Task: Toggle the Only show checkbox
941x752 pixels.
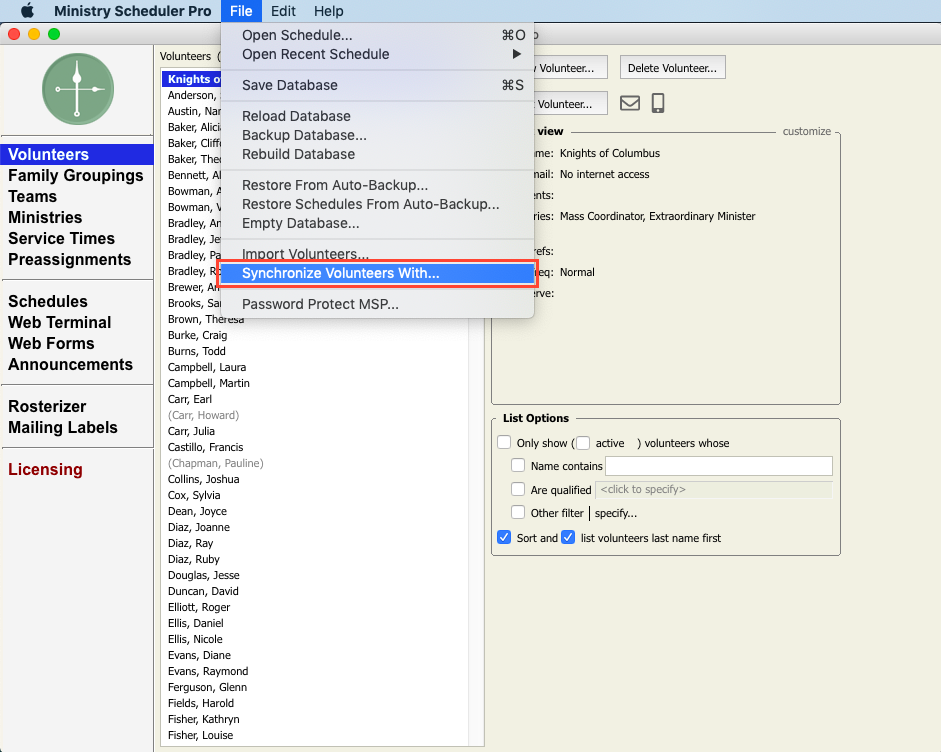Action: click(504, 442)
